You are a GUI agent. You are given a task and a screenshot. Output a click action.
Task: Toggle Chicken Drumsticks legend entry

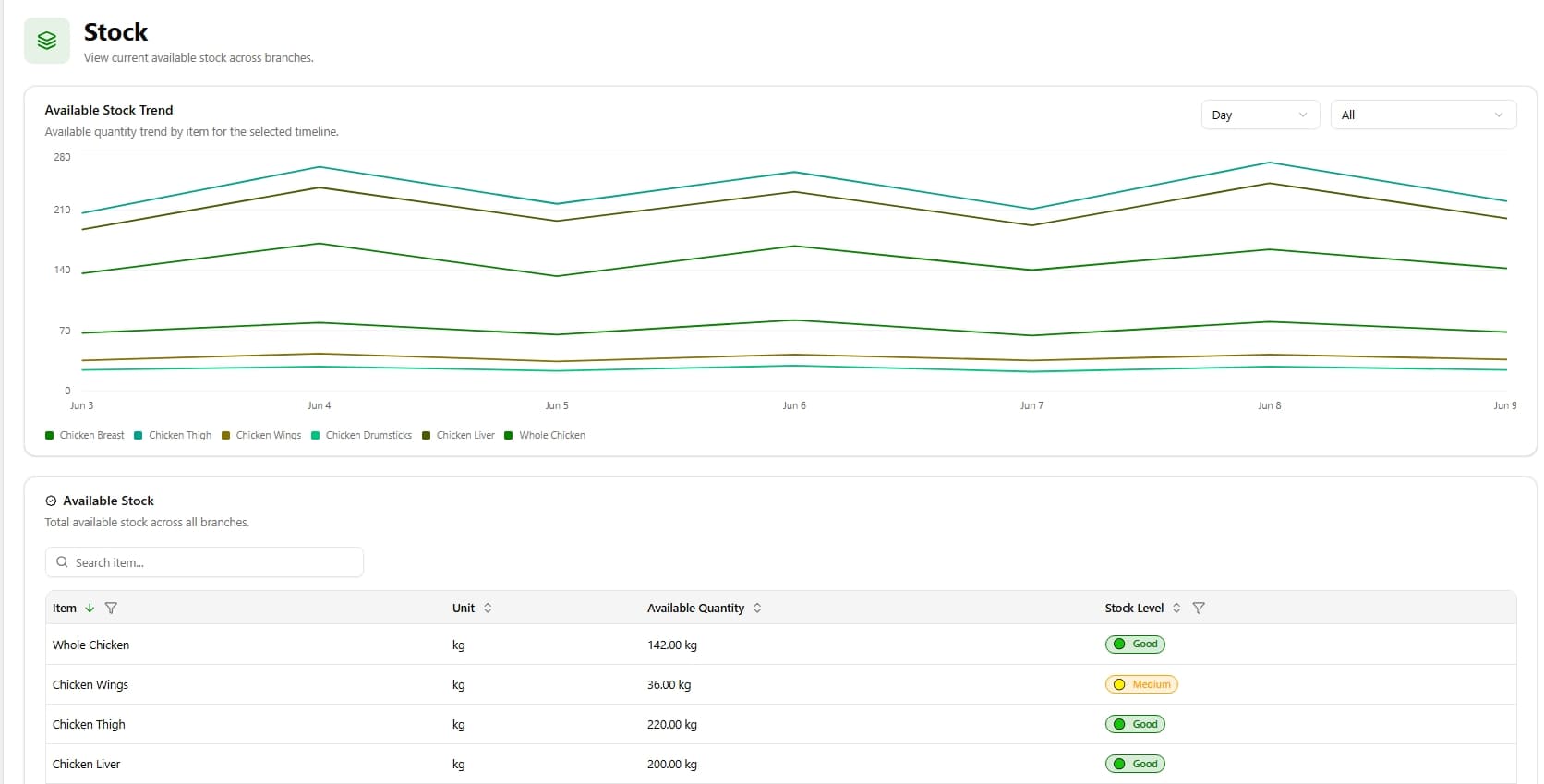[x=361, y=436]
